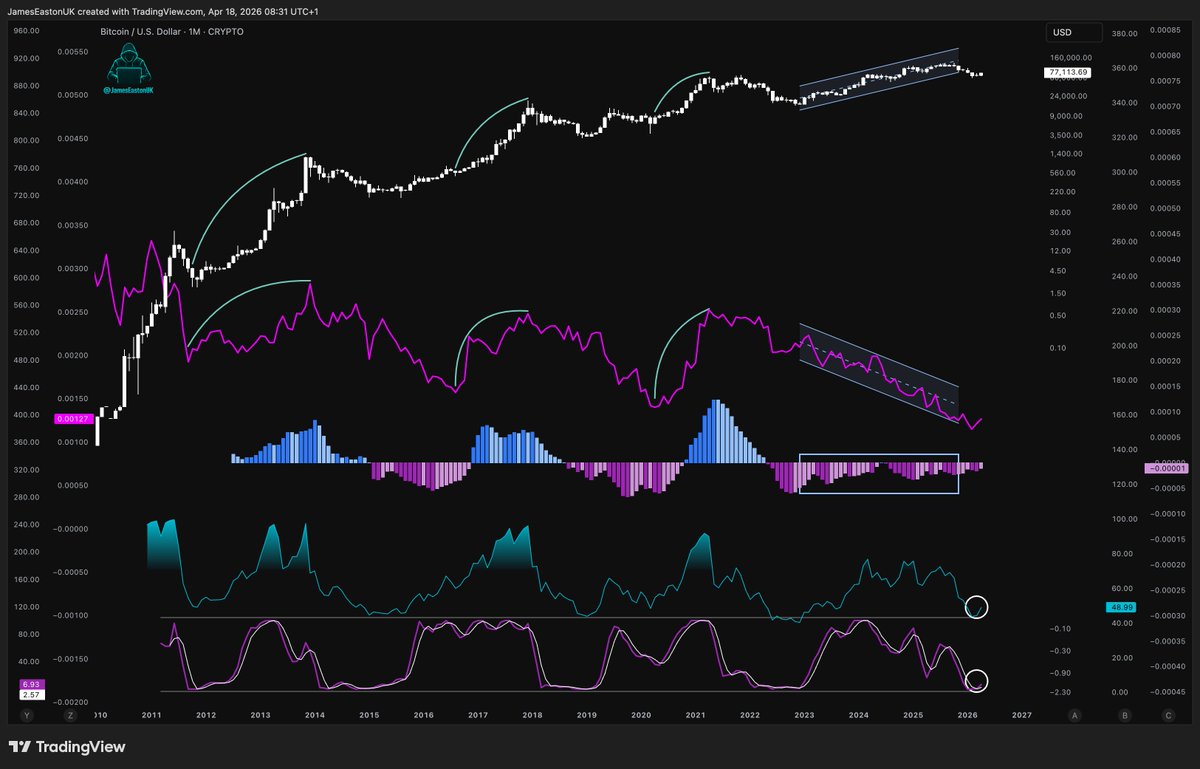The width and height of the screenshot is (1200, 769).
Task: Click the 2021 year on the time axis
Action: point(695,716)
